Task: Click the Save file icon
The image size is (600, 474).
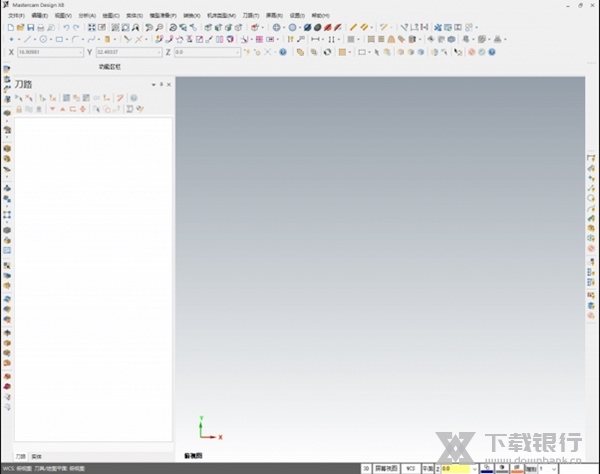Action: (x=28, y=27)
